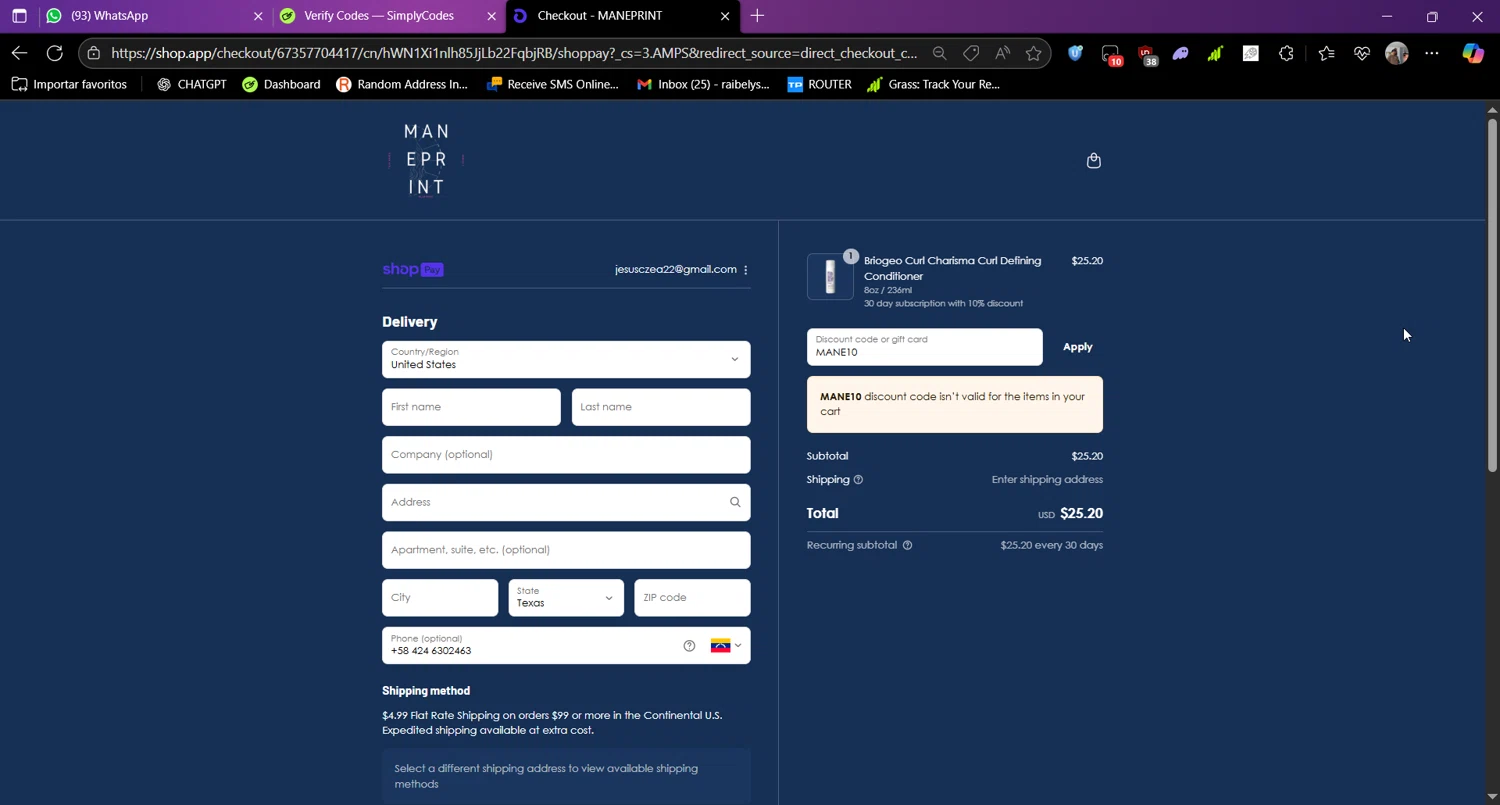Go back with browser back arrow
This screenshot has width=1500, height=805.
[x=19, y=53]
